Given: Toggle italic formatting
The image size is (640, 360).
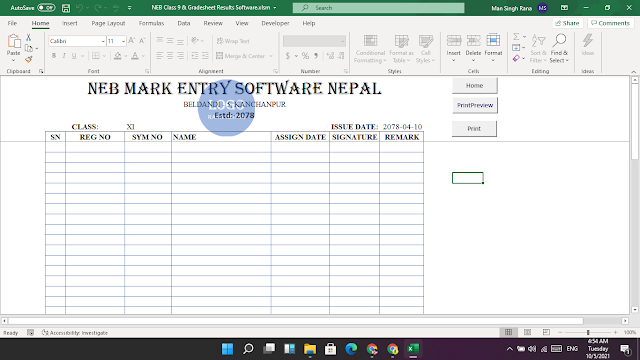Looking at the screenshot, I should point(64,56).
